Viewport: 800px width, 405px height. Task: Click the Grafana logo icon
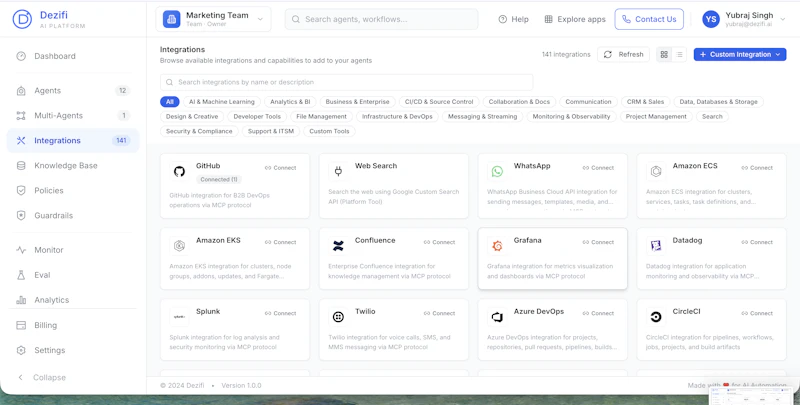pyautogui.click(x=497, y=246)
